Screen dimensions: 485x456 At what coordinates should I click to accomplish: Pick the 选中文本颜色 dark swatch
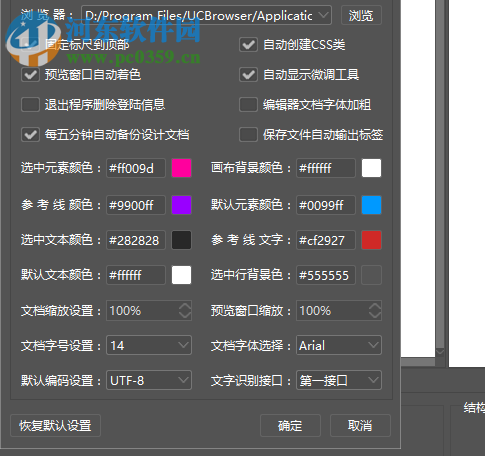coord(181,240)
